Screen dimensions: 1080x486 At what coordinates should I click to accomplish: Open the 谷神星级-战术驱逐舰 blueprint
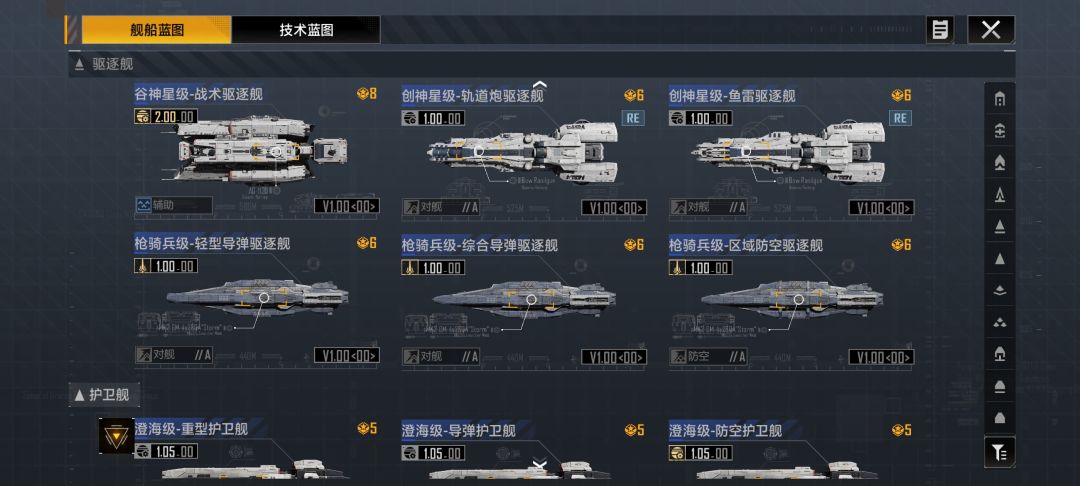(256, 149)
